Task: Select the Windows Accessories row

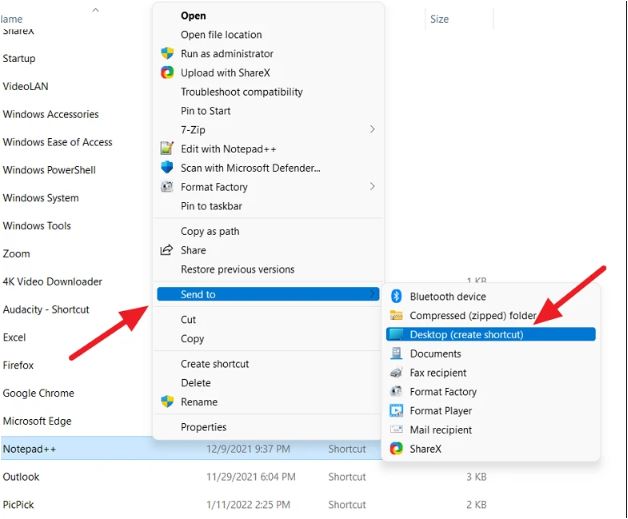Action: 50,114
